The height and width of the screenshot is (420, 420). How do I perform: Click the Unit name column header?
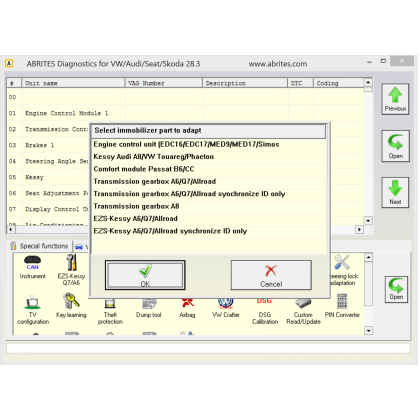(x=73, y=83)
